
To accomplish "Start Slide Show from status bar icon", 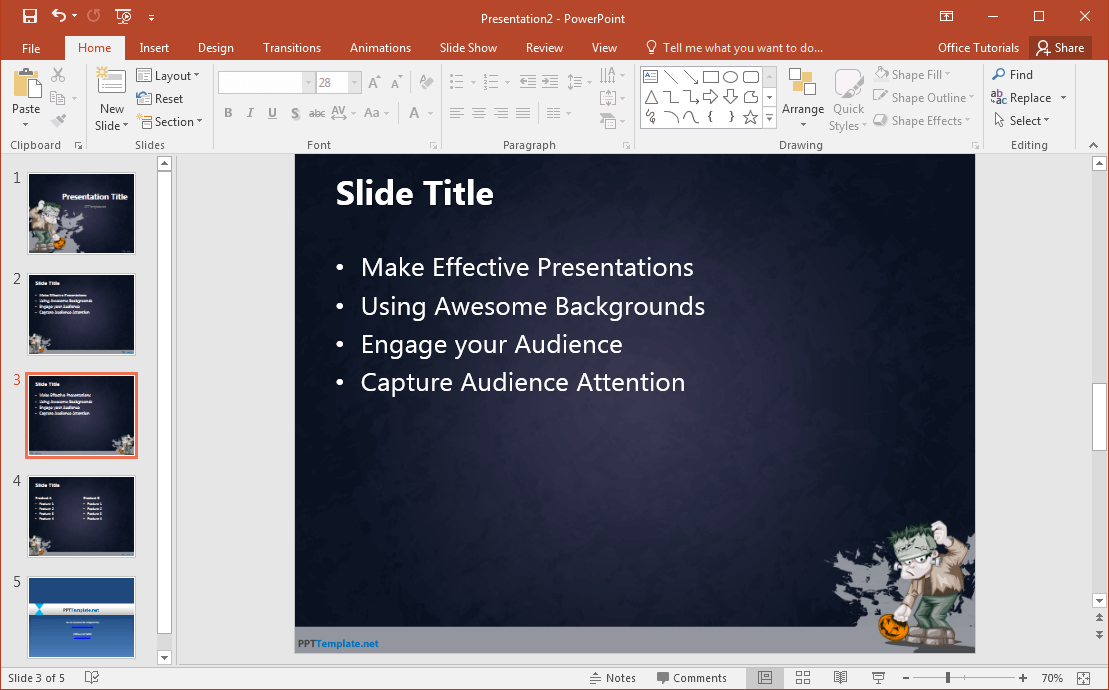I will click(x=879, y=678).
